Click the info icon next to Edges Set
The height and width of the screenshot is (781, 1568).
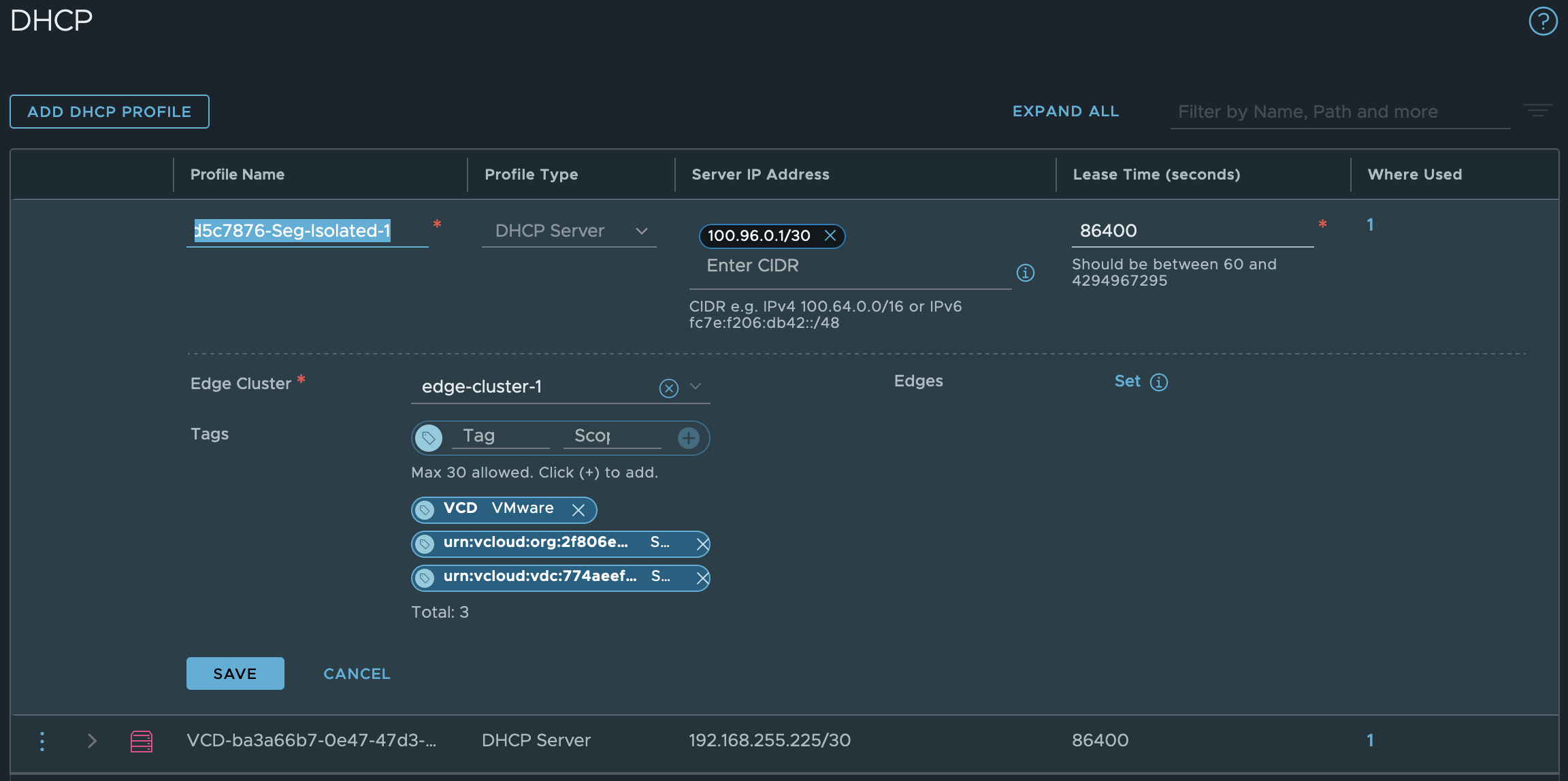coord(1159,382)
